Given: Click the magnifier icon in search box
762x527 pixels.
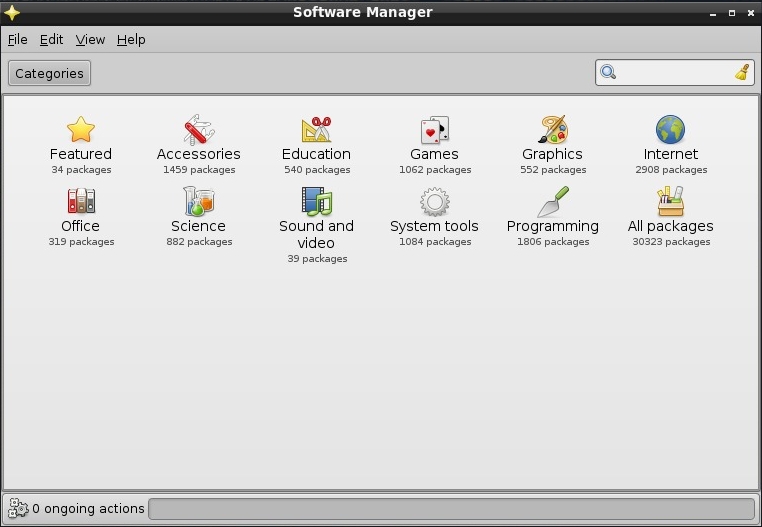Looking at the screenshot, I should (x=608, y=72).
